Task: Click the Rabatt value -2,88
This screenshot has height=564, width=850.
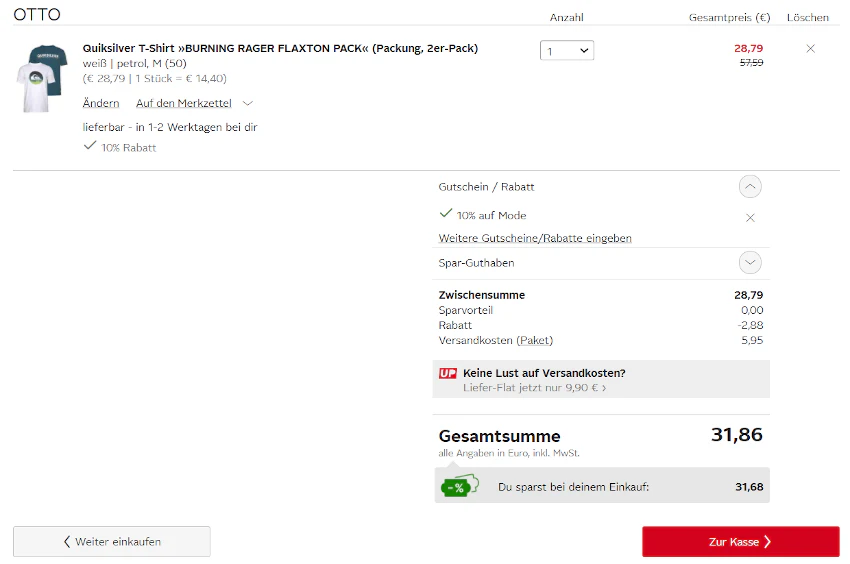Action: tap(750, 325)
